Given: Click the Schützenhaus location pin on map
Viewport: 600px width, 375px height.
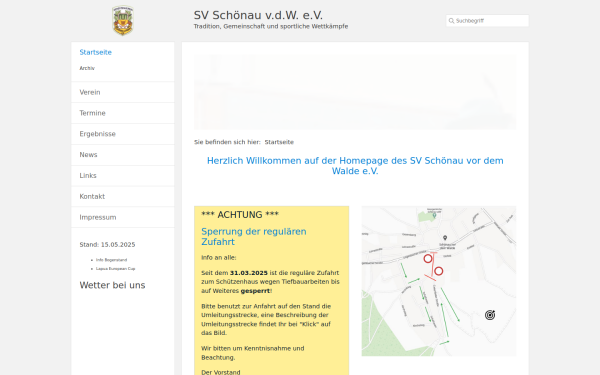Looking at the screenshot, I should 445,238.
